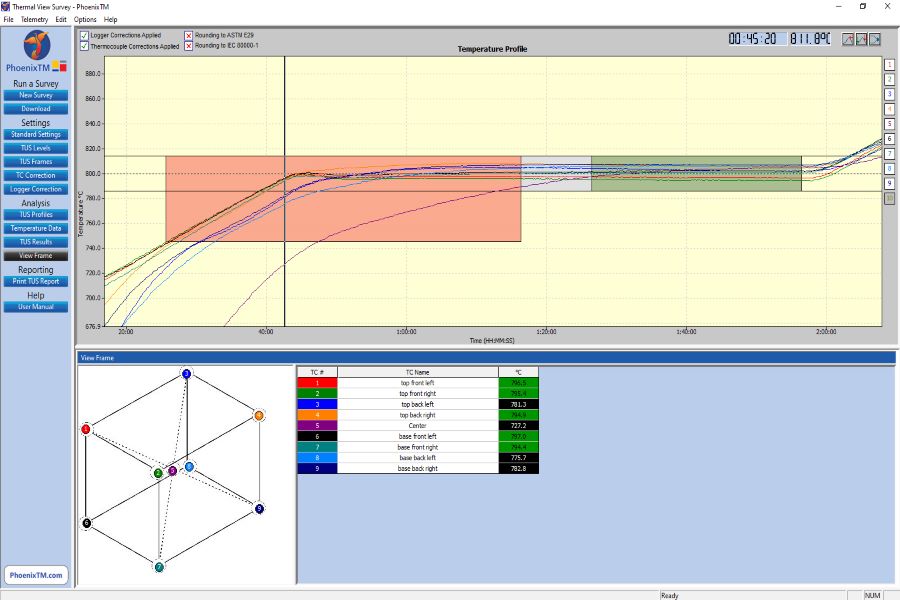Select the 'top back left' name cell
The width and height of the screenshot is (900, 600).
tap(417, 404)
